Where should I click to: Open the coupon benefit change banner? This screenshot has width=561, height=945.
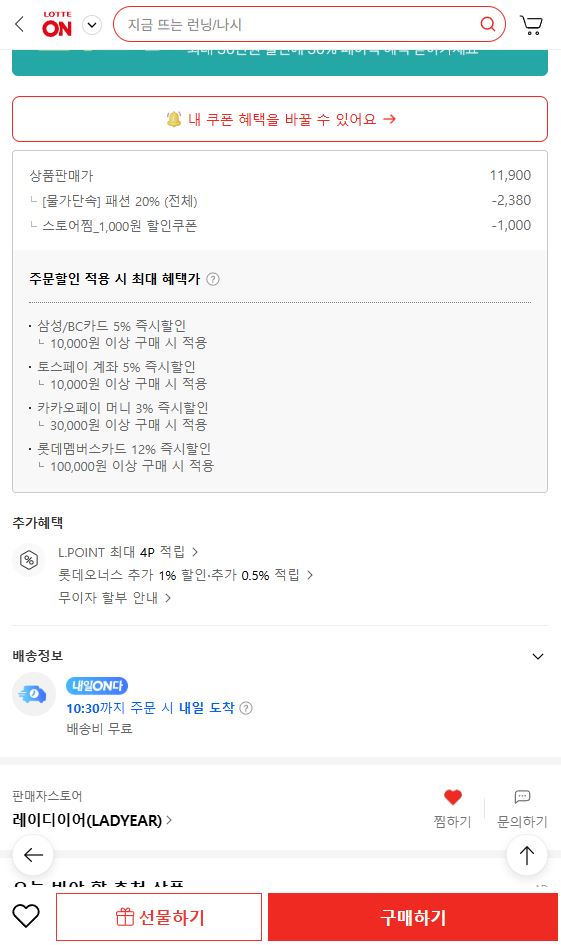coord(280,119)
